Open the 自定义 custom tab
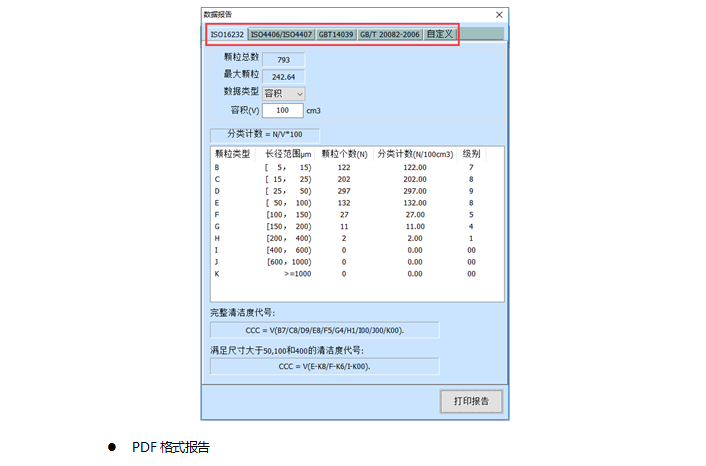Screen dimensions: 706x466 [439, 34]
